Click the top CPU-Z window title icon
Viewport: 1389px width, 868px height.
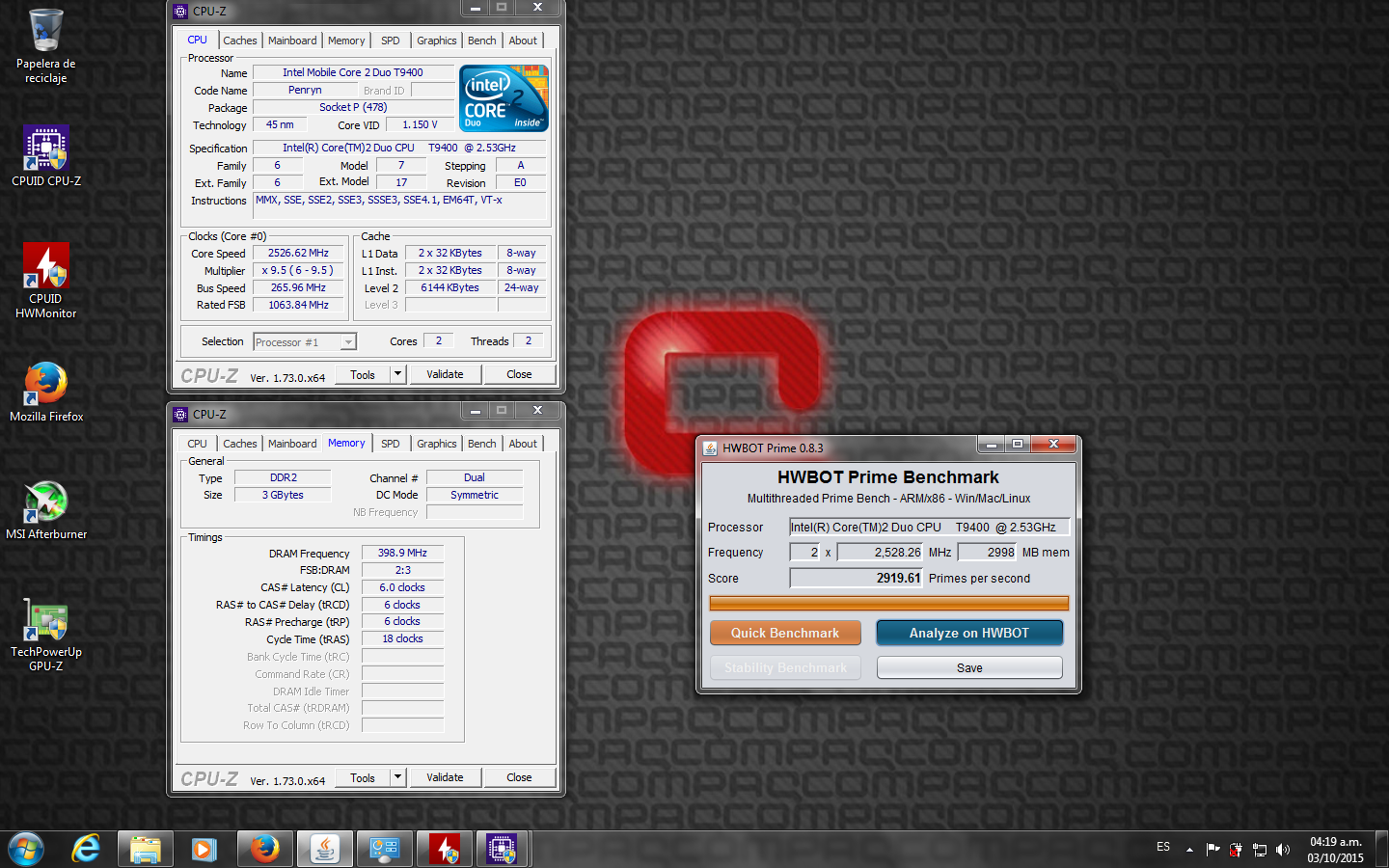[x=180, y=12]
